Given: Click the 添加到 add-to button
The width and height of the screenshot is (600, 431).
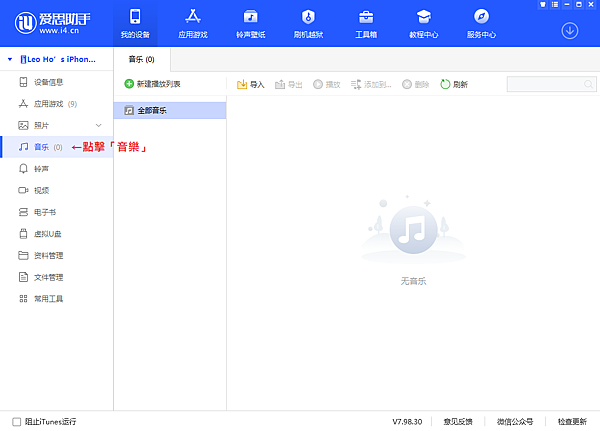Looking at the screenshot, I should click(371, 84).
